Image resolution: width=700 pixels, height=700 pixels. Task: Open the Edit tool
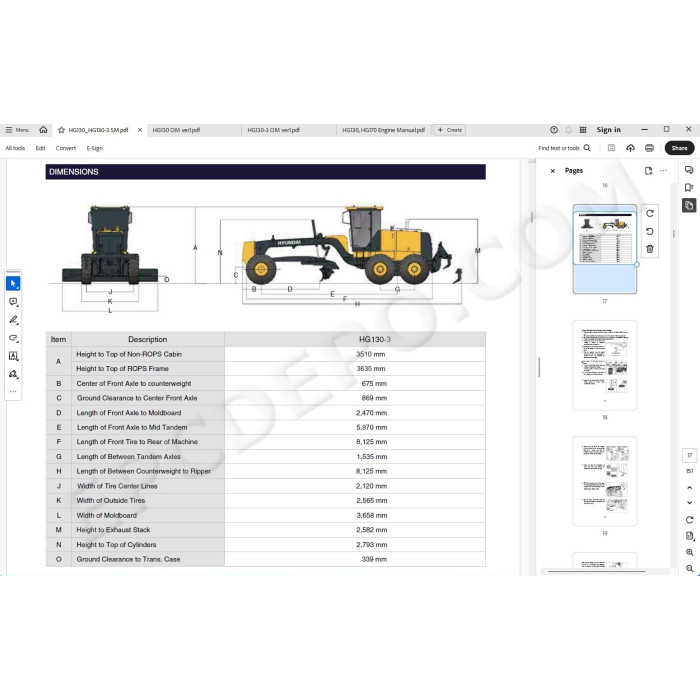(x=40, y=148)
